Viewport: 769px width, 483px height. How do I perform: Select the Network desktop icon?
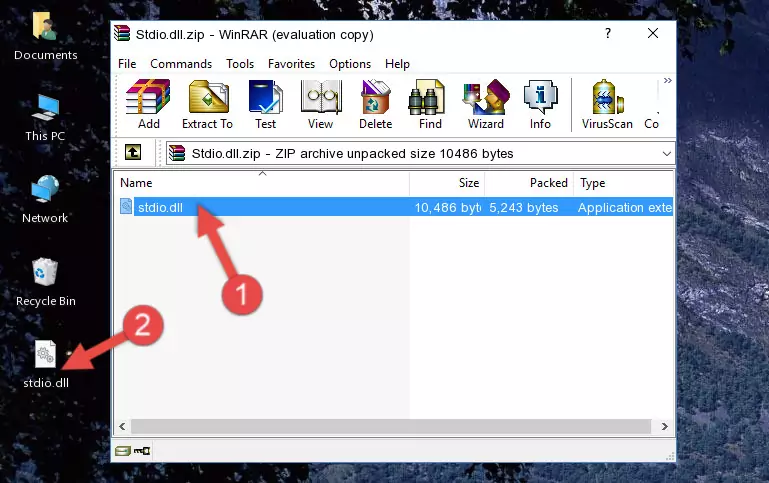coord(45,200)
